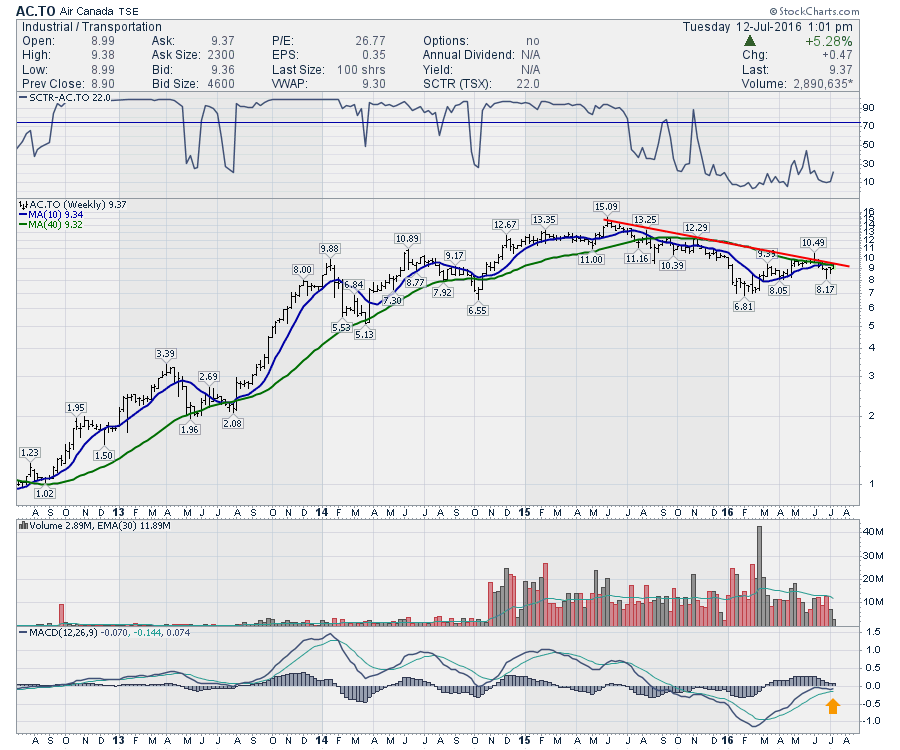Screen dimensions: 900x750
Task: Jump to the 14 year marker on the x-axis
Action: pos(323,741)
